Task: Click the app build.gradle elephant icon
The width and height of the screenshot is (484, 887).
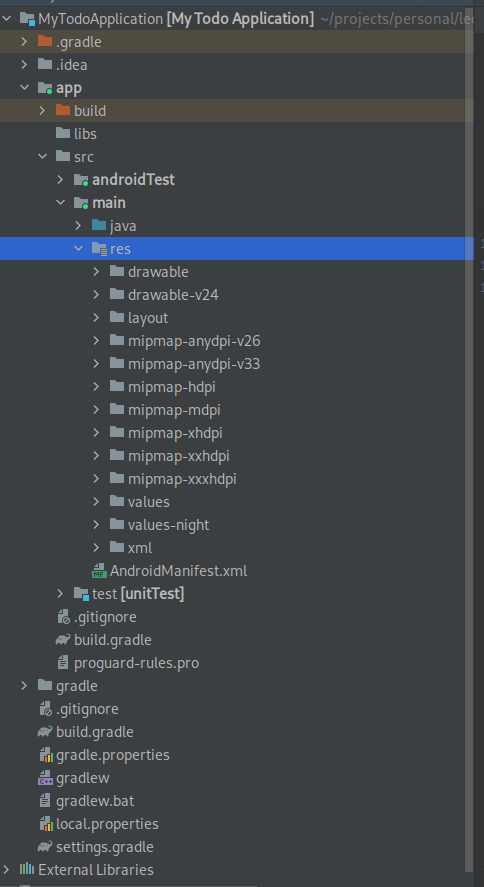Action: point(63,640)
